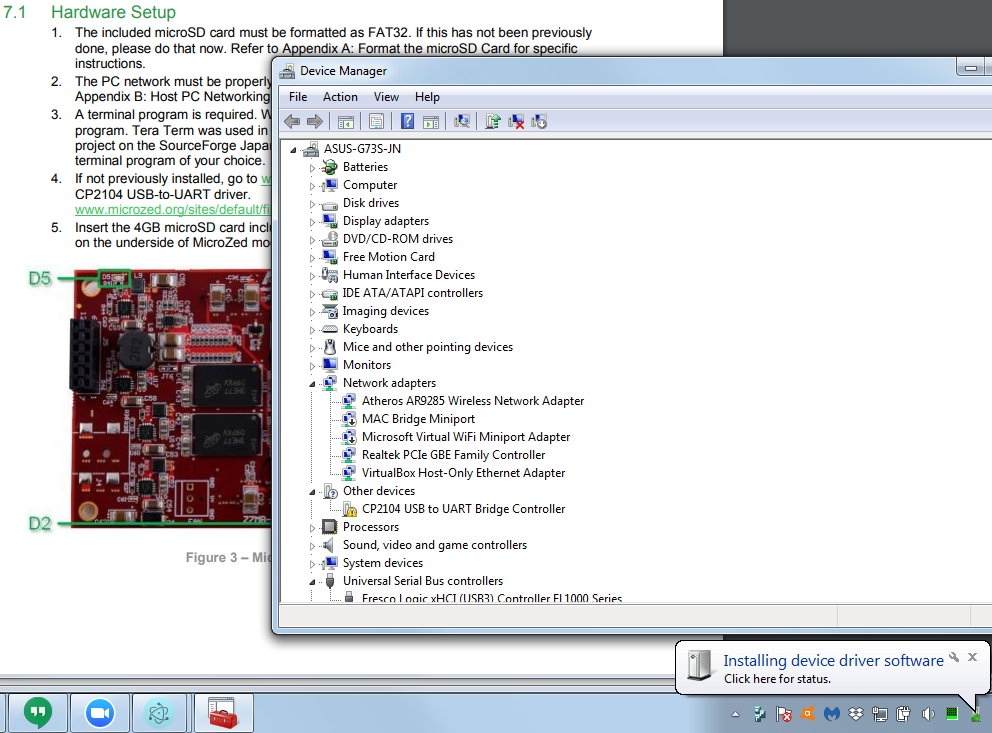Toggle the Show/Hide Console Tree toolbar icon
The width and height of the screenshot is (992, 733).
tap(345, 121)
